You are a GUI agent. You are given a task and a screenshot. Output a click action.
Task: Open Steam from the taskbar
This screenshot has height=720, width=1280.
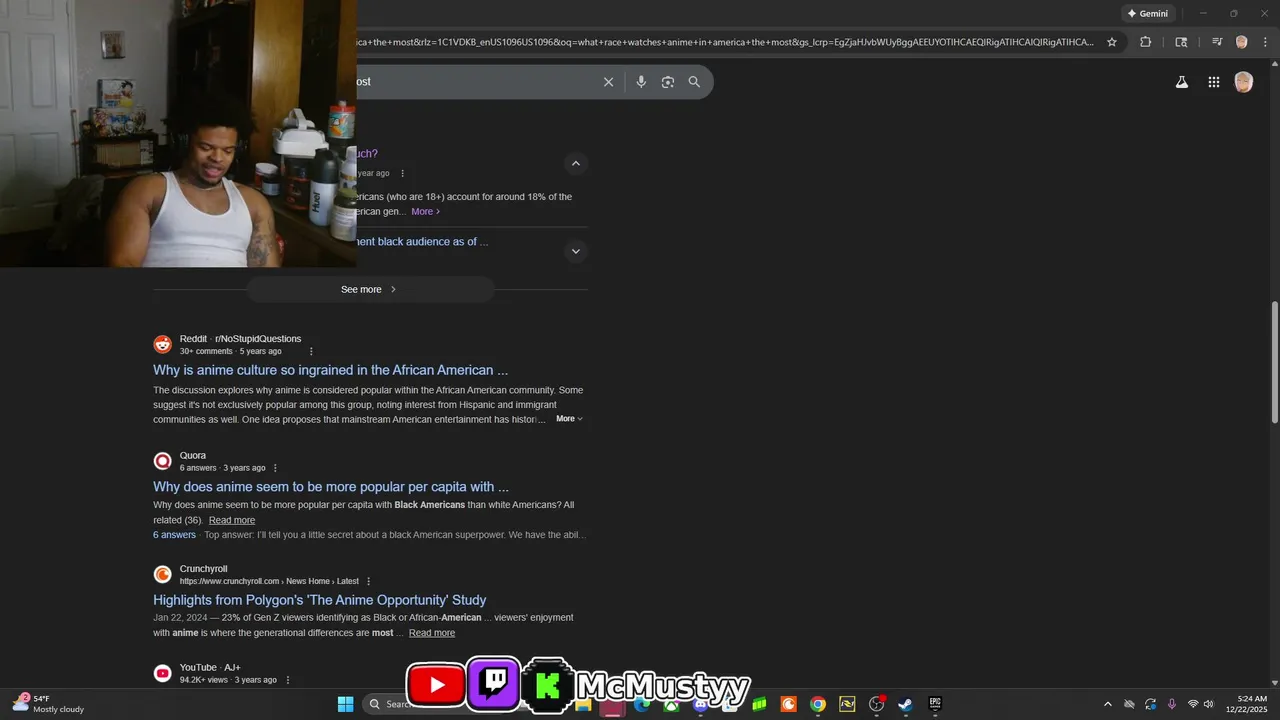click(x=905, y=704)
